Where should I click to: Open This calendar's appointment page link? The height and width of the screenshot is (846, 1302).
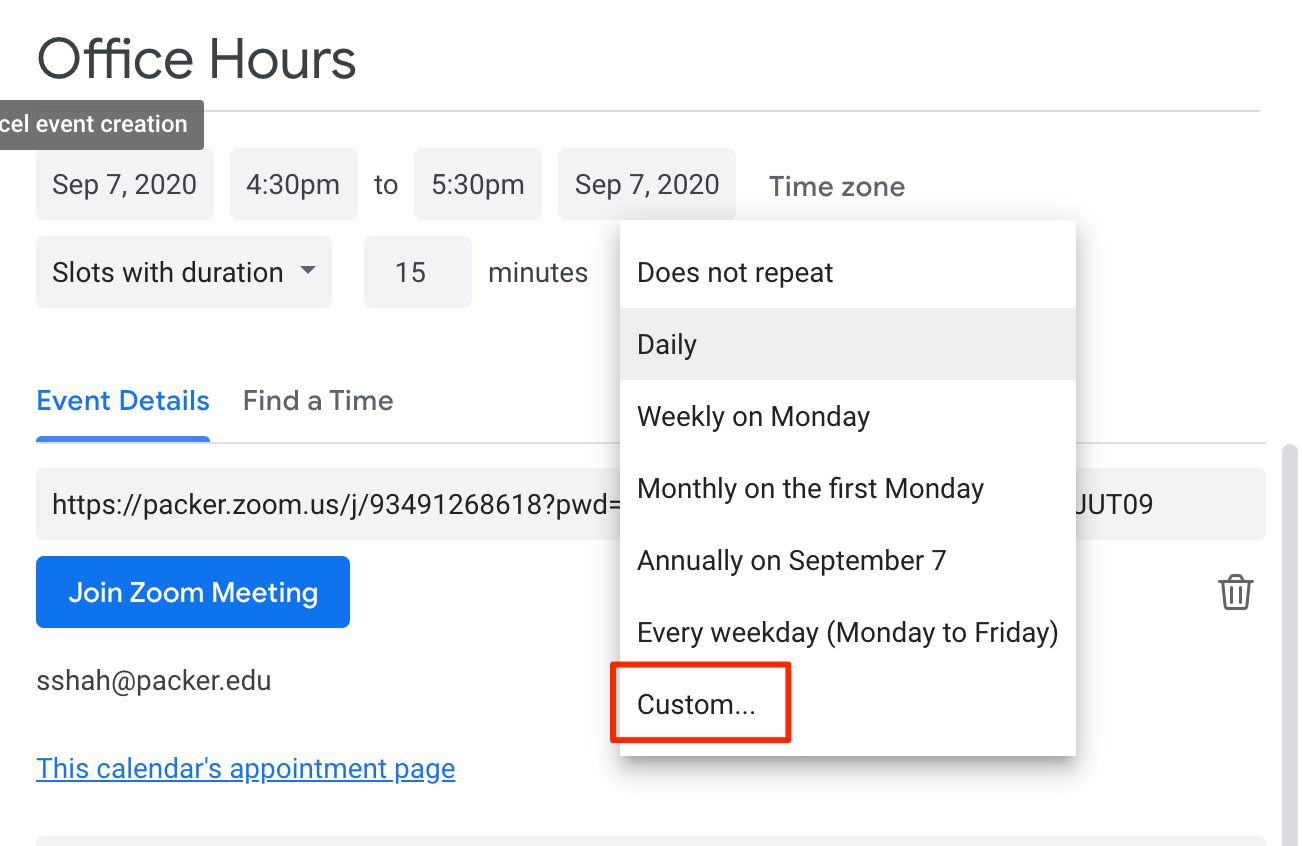(246, 769)
